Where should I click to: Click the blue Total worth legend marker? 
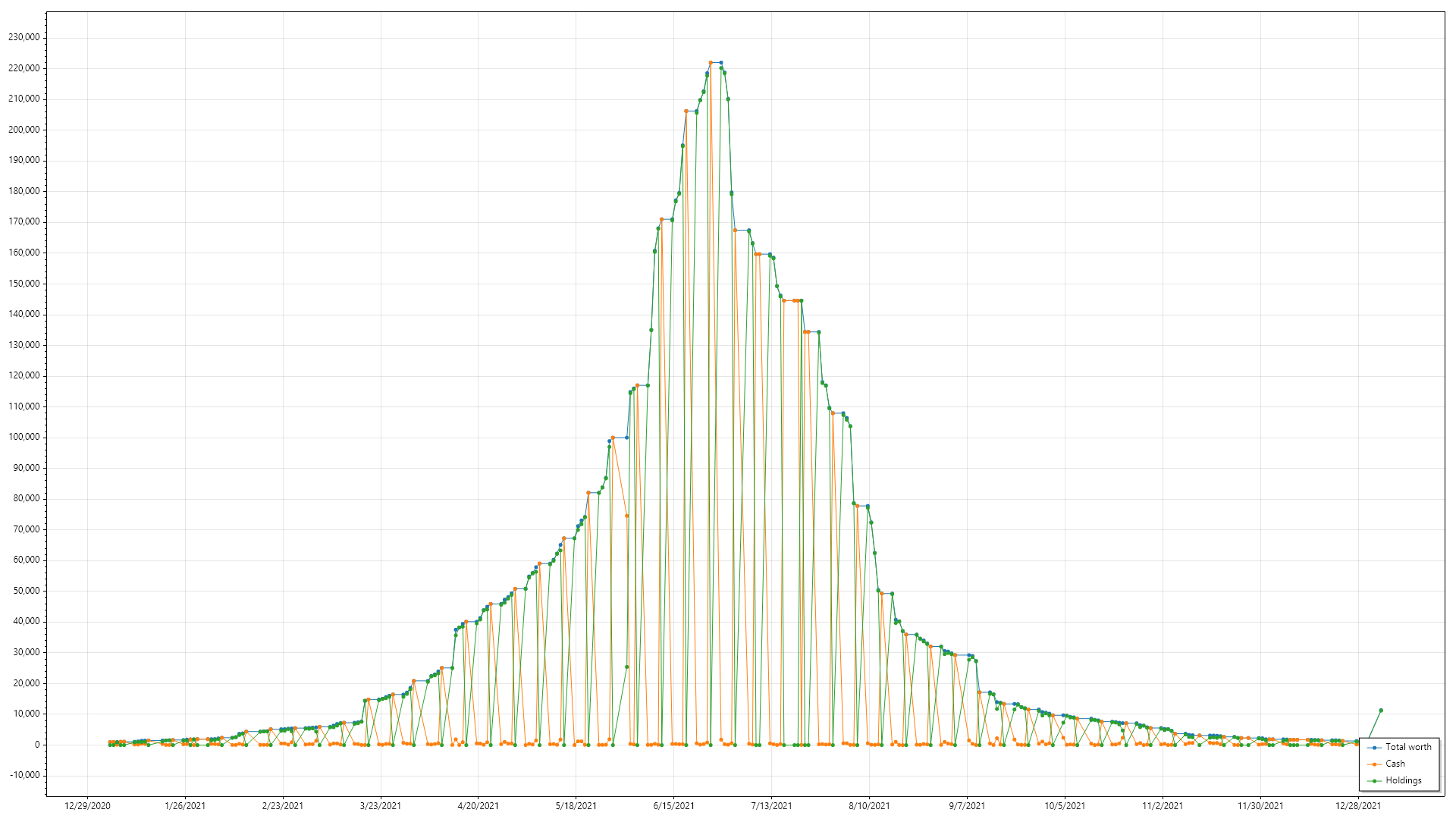click(x=1374, y=748)
